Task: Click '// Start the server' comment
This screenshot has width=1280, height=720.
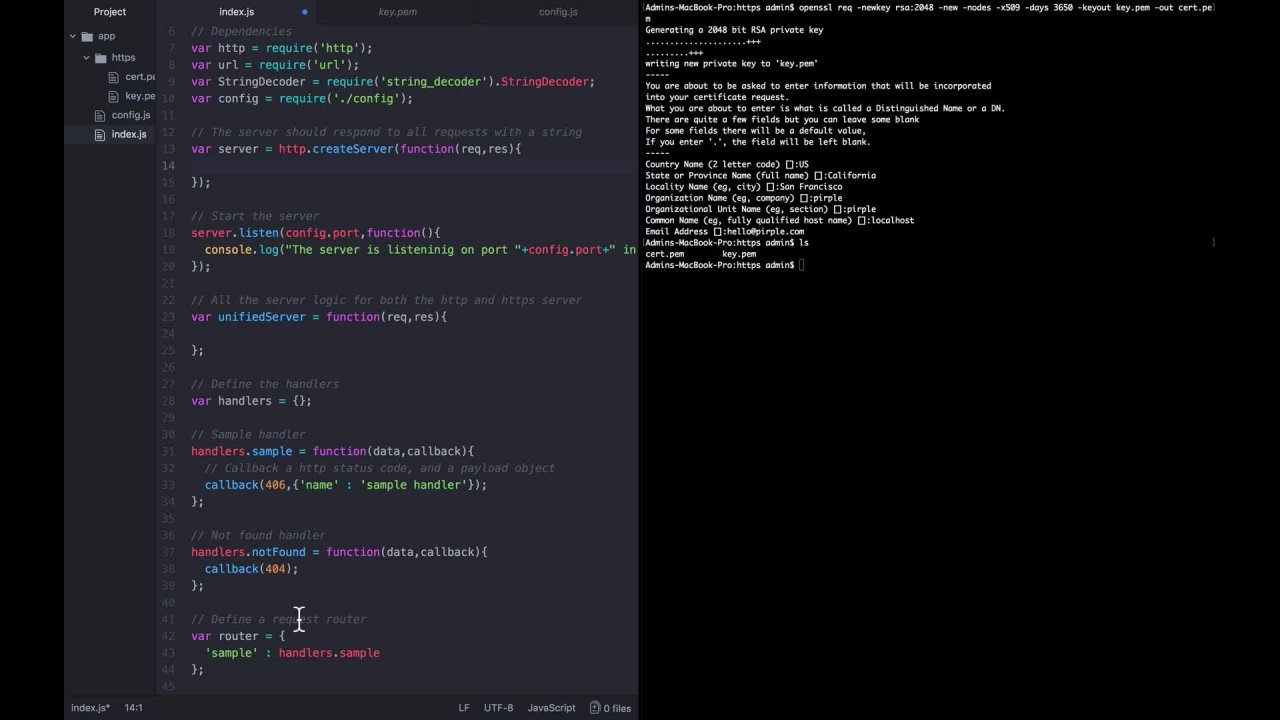Action: 255,216
